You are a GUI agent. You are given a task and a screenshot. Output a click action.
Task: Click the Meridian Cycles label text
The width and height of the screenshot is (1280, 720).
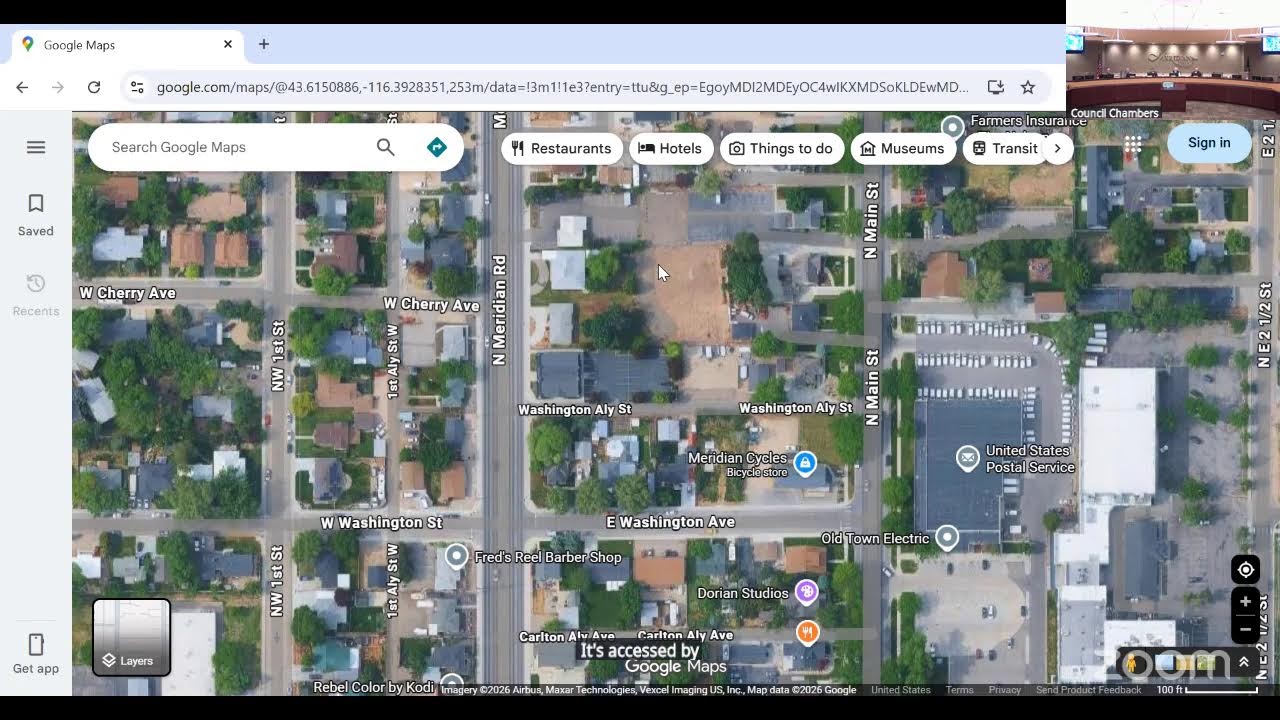tap(737, 458)
